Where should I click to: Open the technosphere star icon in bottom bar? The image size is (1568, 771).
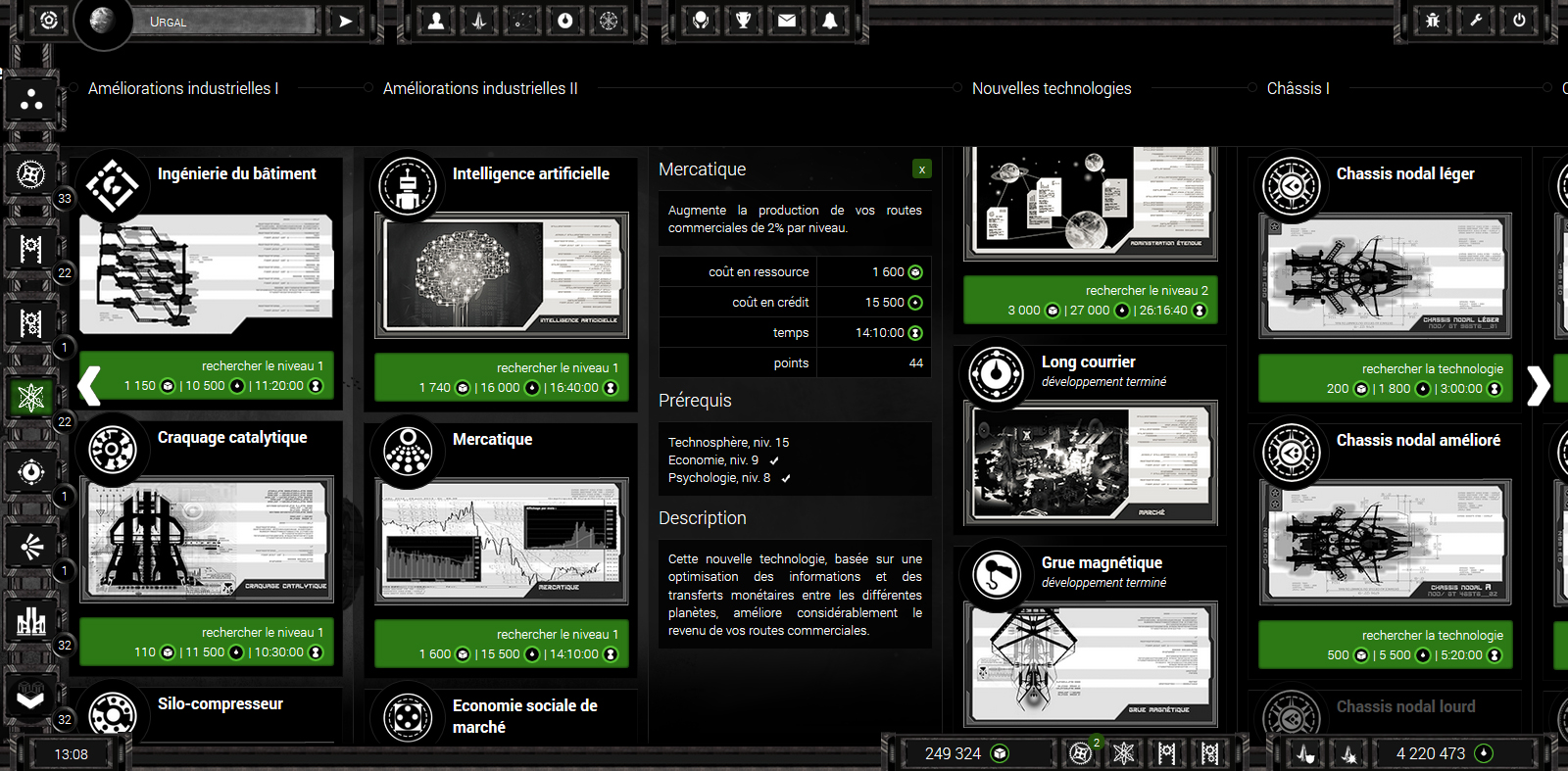1124,752
